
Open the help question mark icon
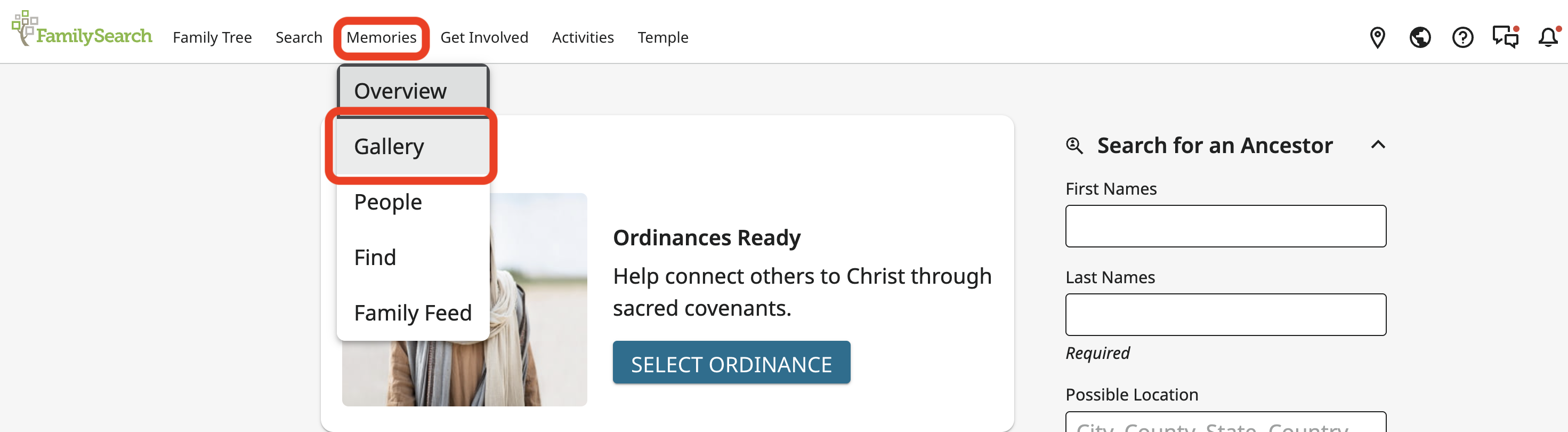pyautogui.click(x=1462, y=38)
